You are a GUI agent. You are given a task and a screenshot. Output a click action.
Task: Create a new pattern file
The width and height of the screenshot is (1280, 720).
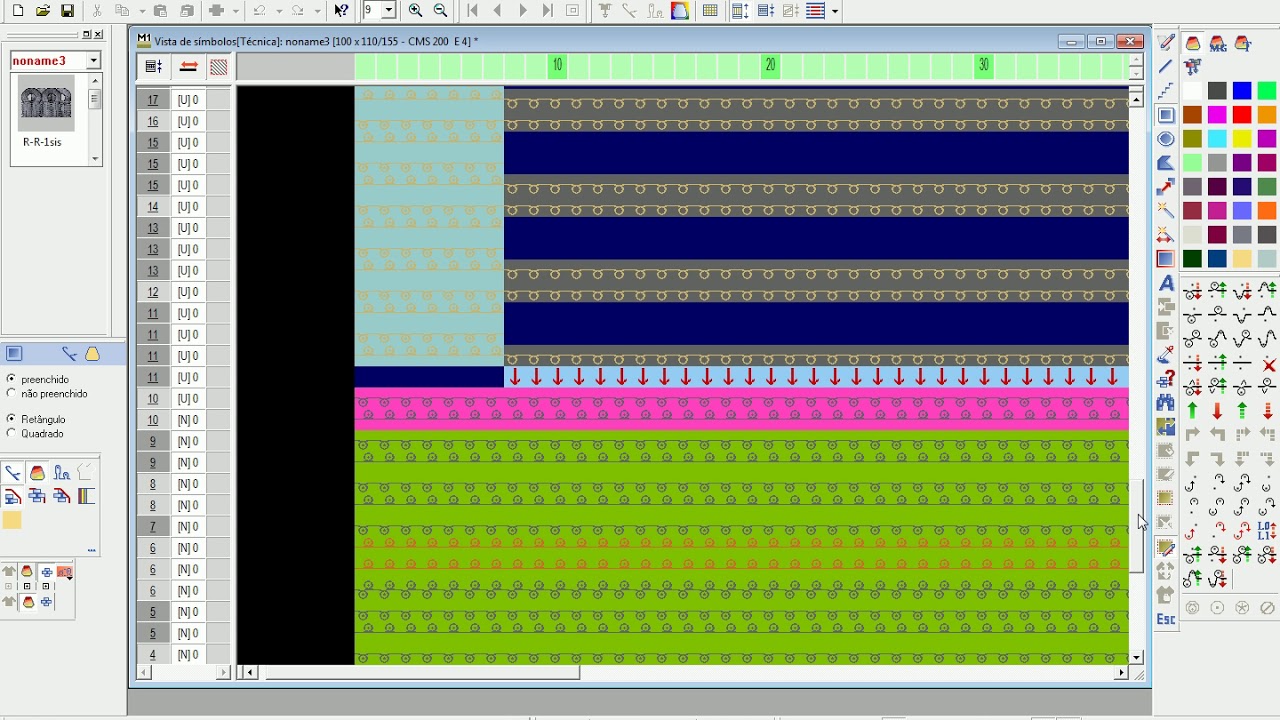18,11
